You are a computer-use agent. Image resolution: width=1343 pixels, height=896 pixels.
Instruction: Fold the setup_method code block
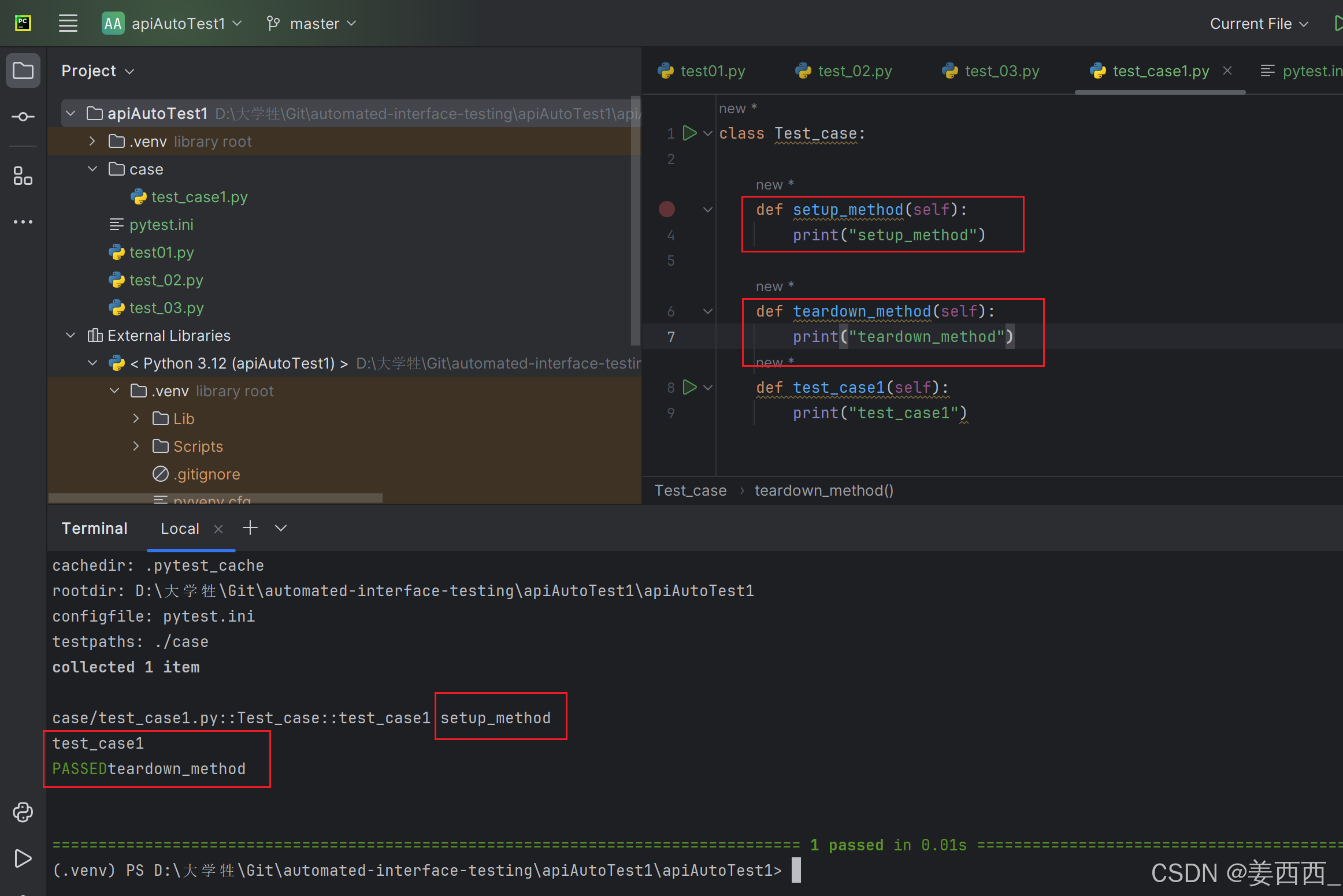tap(708, 209)
